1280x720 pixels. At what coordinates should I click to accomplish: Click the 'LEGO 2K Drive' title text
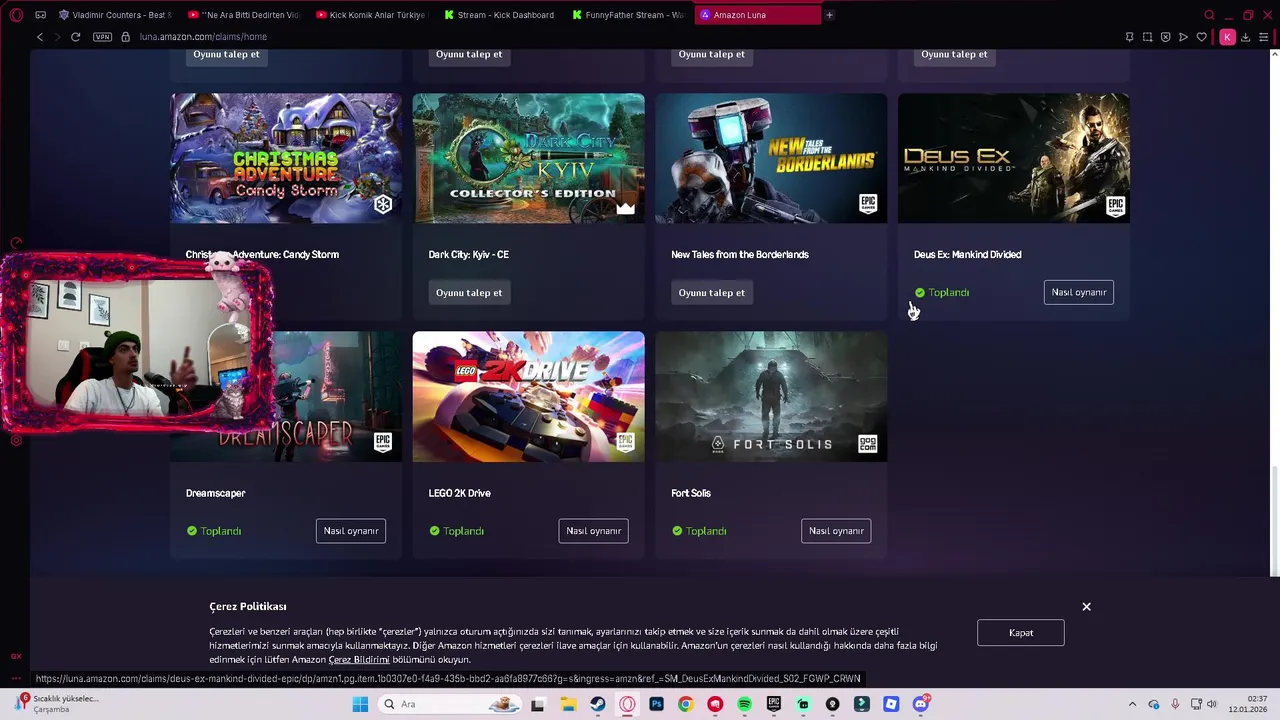[459, 493]
